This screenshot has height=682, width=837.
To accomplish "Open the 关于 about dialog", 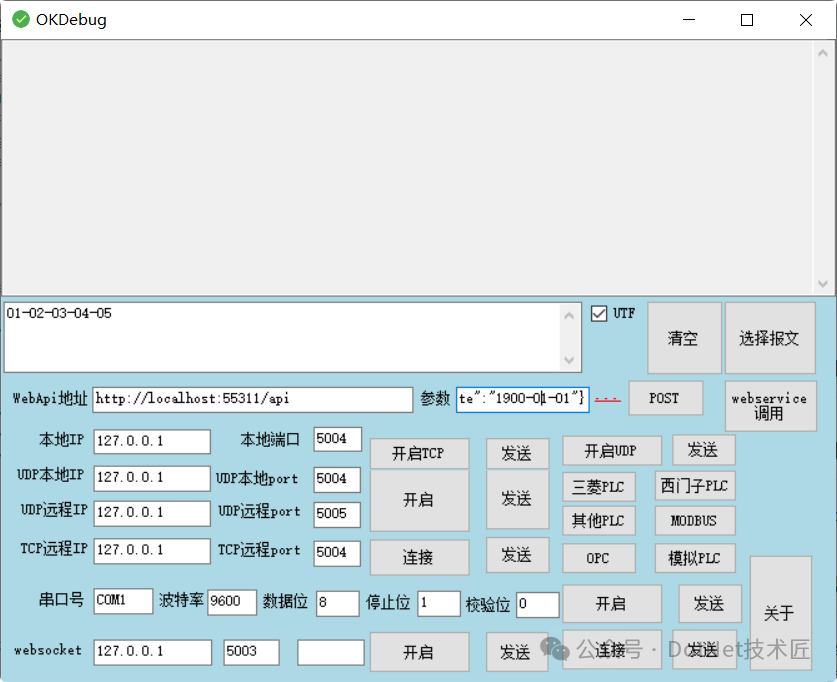I will pos(780,613).
